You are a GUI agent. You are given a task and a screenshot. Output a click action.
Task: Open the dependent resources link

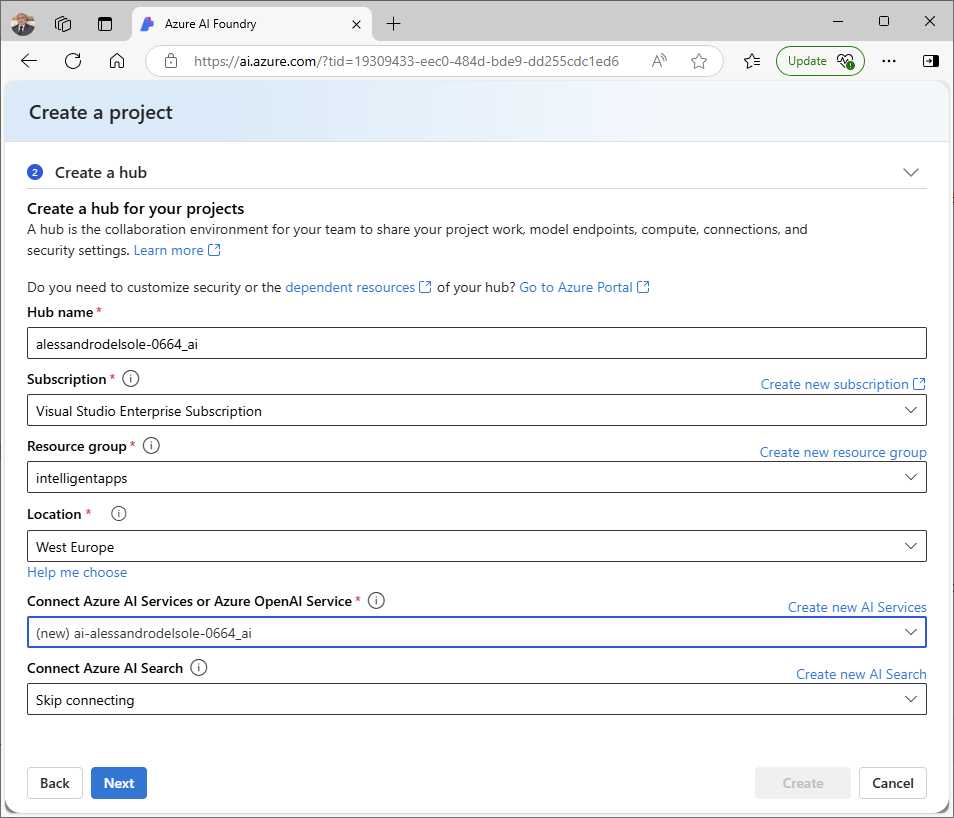[358, 287]
